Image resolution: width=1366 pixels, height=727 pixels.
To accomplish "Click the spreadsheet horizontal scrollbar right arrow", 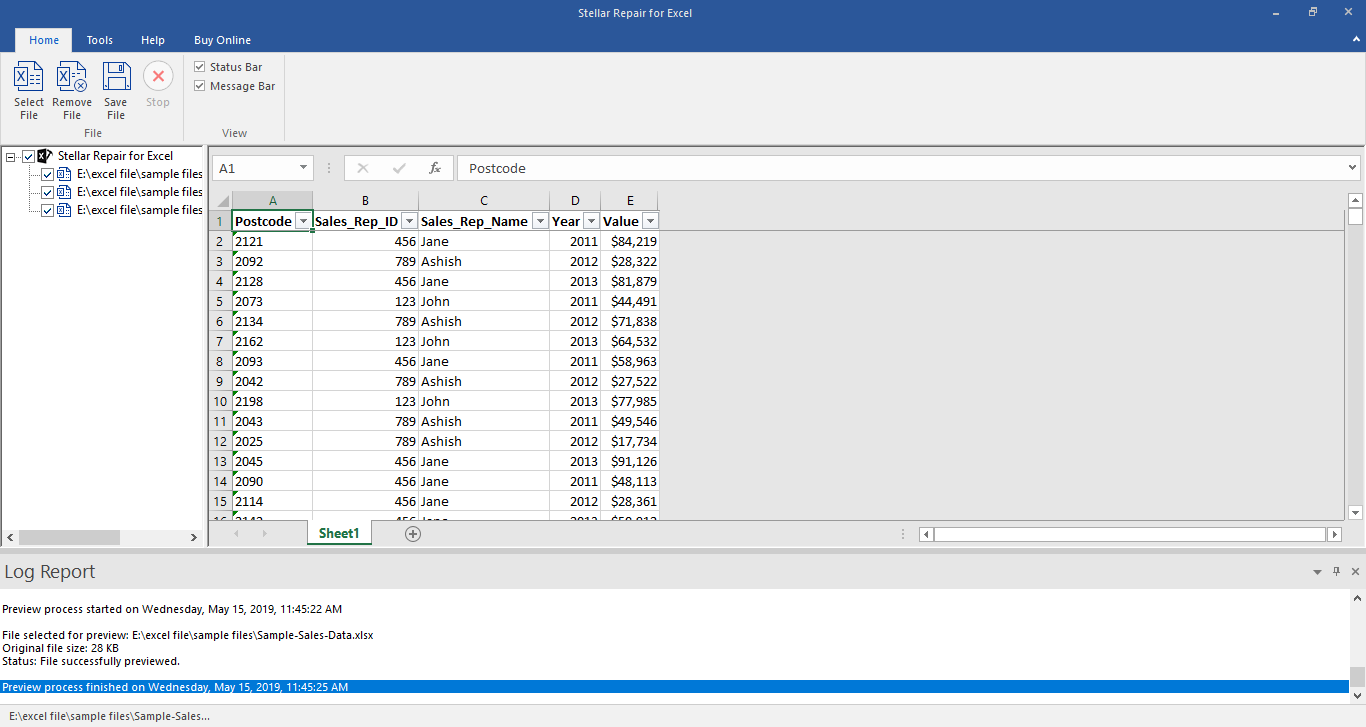I will click(x=1334, y=535).
